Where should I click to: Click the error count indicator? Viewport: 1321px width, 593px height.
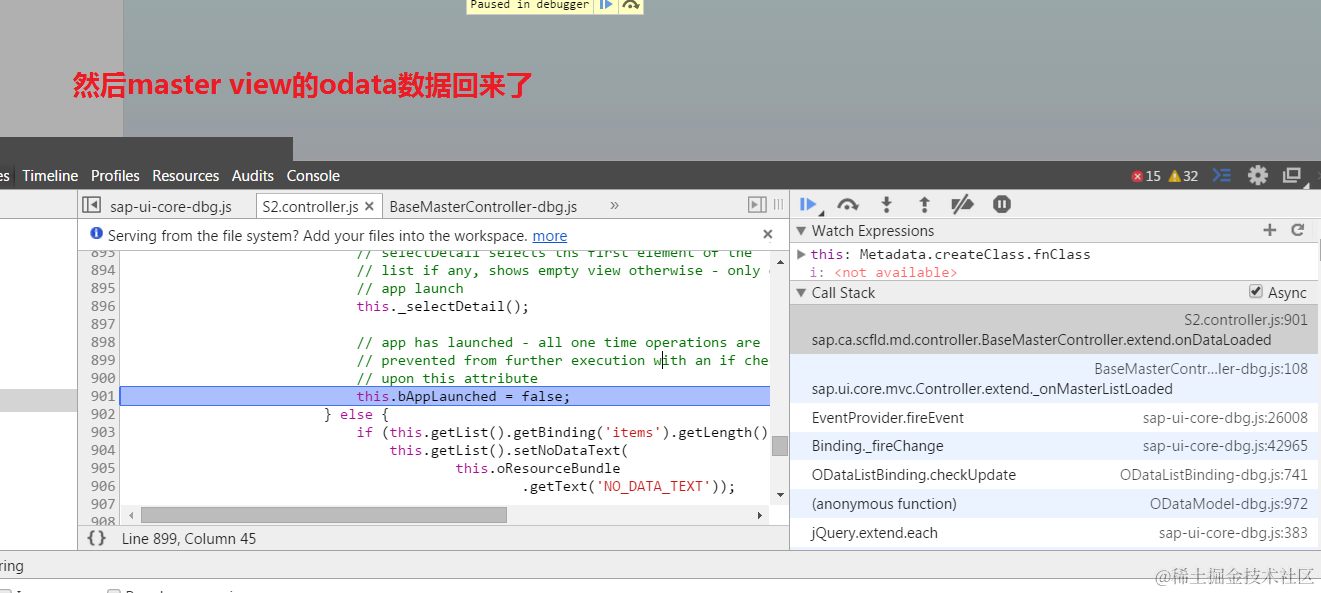coord(1146,176)
